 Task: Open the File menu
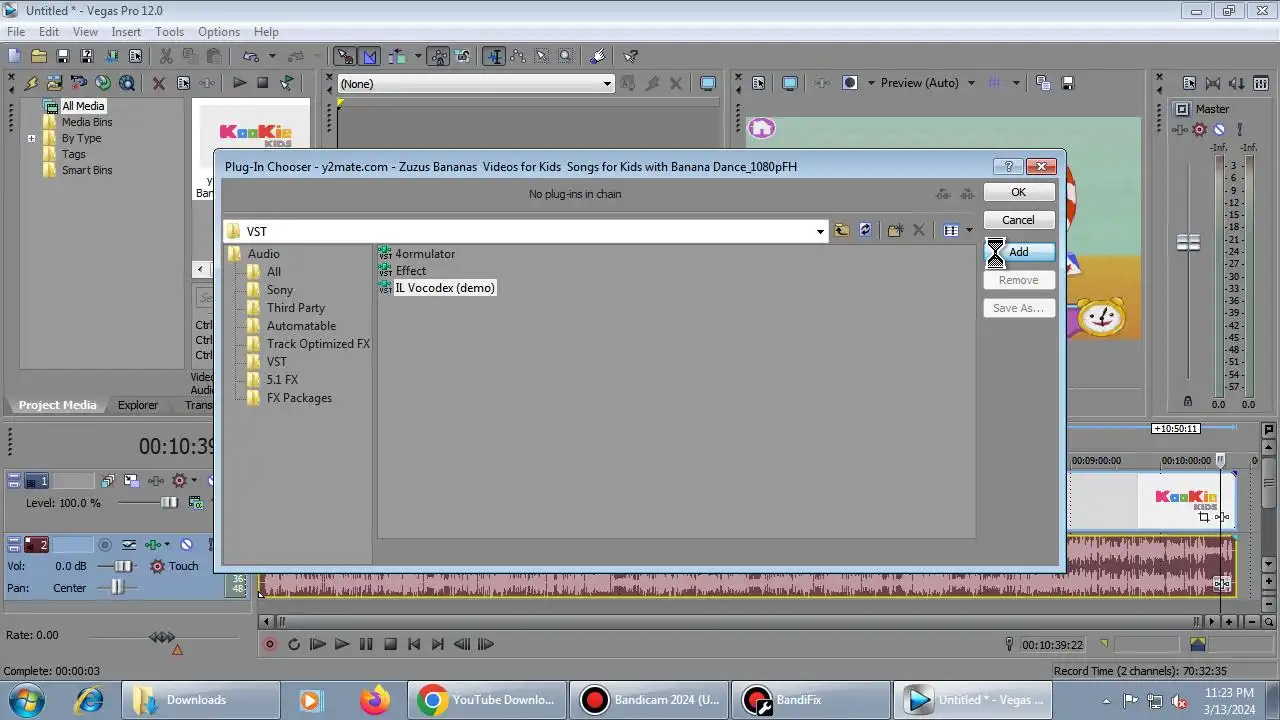[x=16, y=32]
